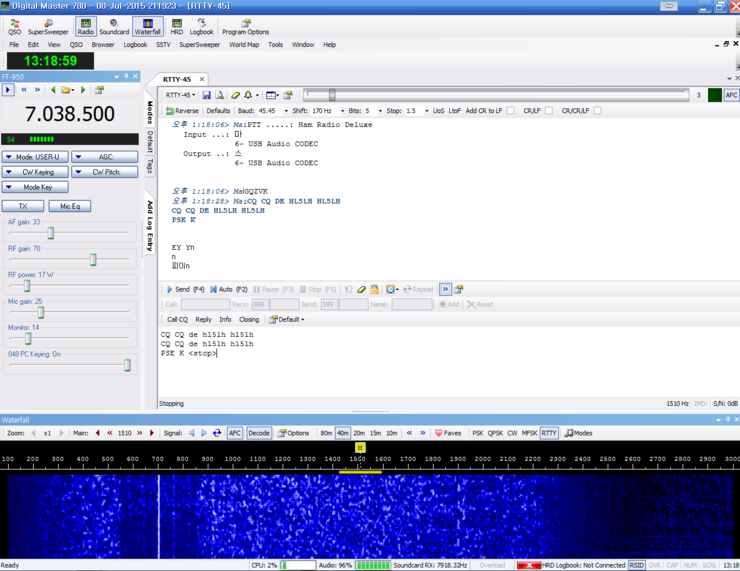The width and height of the screenshot is (740, 571).
Task: Click the Radio toolbar icon
Action: point(85,26)
